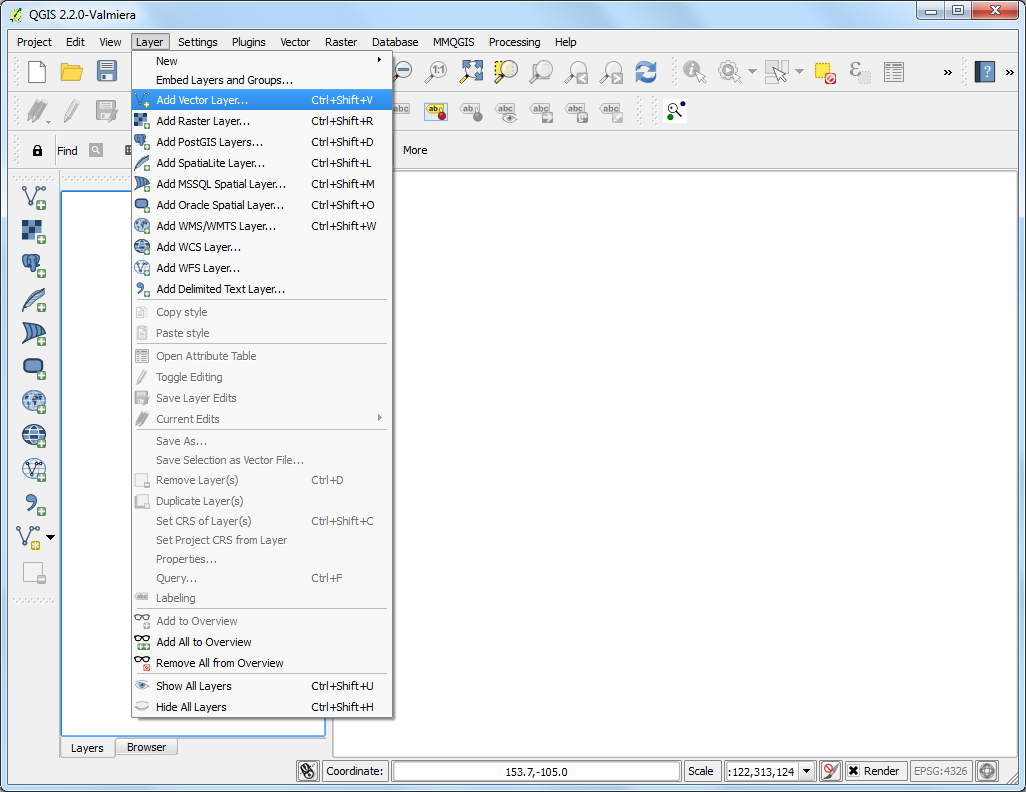Image resolution: width=1026 pixels, height=792 pixels.
Task: Open the Run Feature Action dropdown arrow
Action: click(752, 71)
